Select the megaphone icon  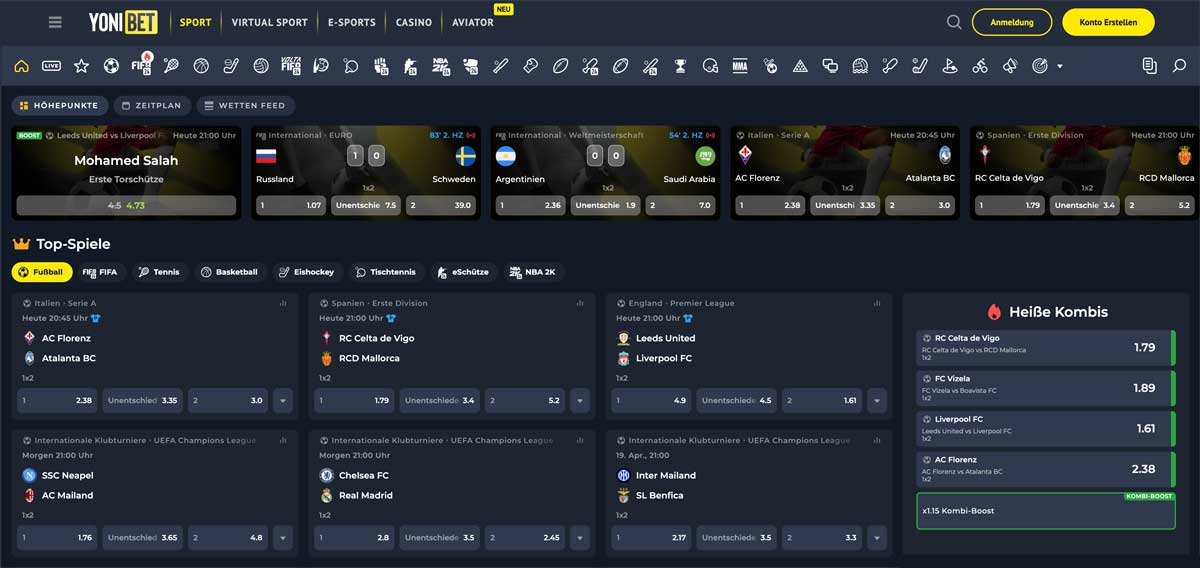pos(1010,66)
